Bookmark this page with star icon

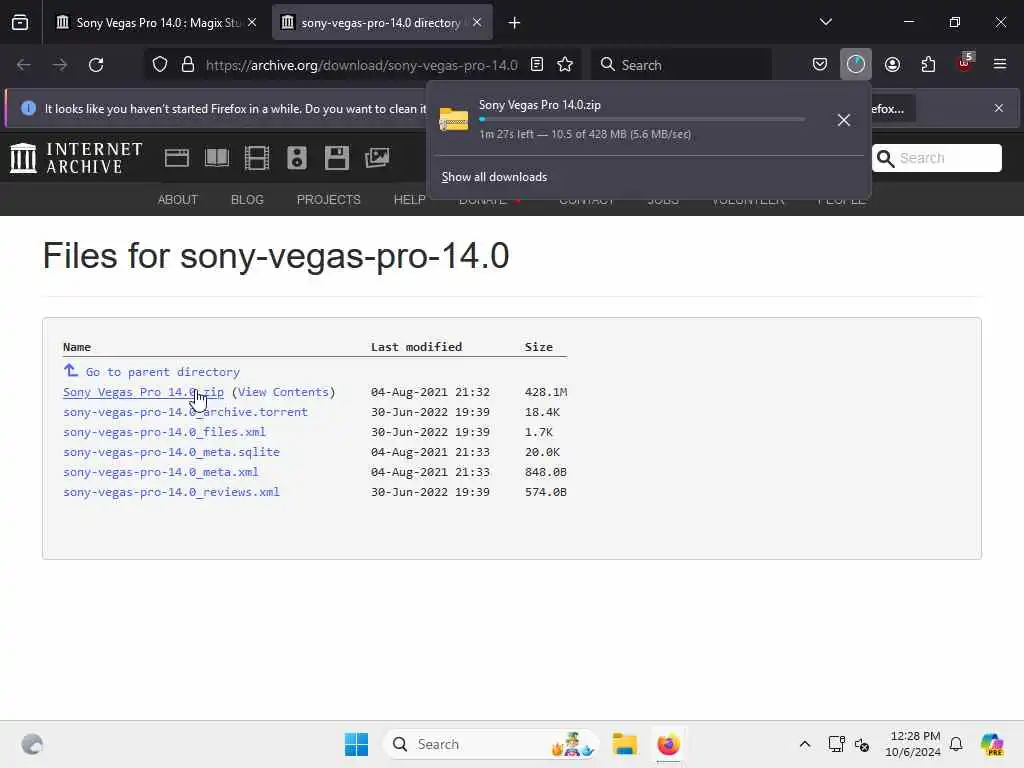[x=565, y=65]
